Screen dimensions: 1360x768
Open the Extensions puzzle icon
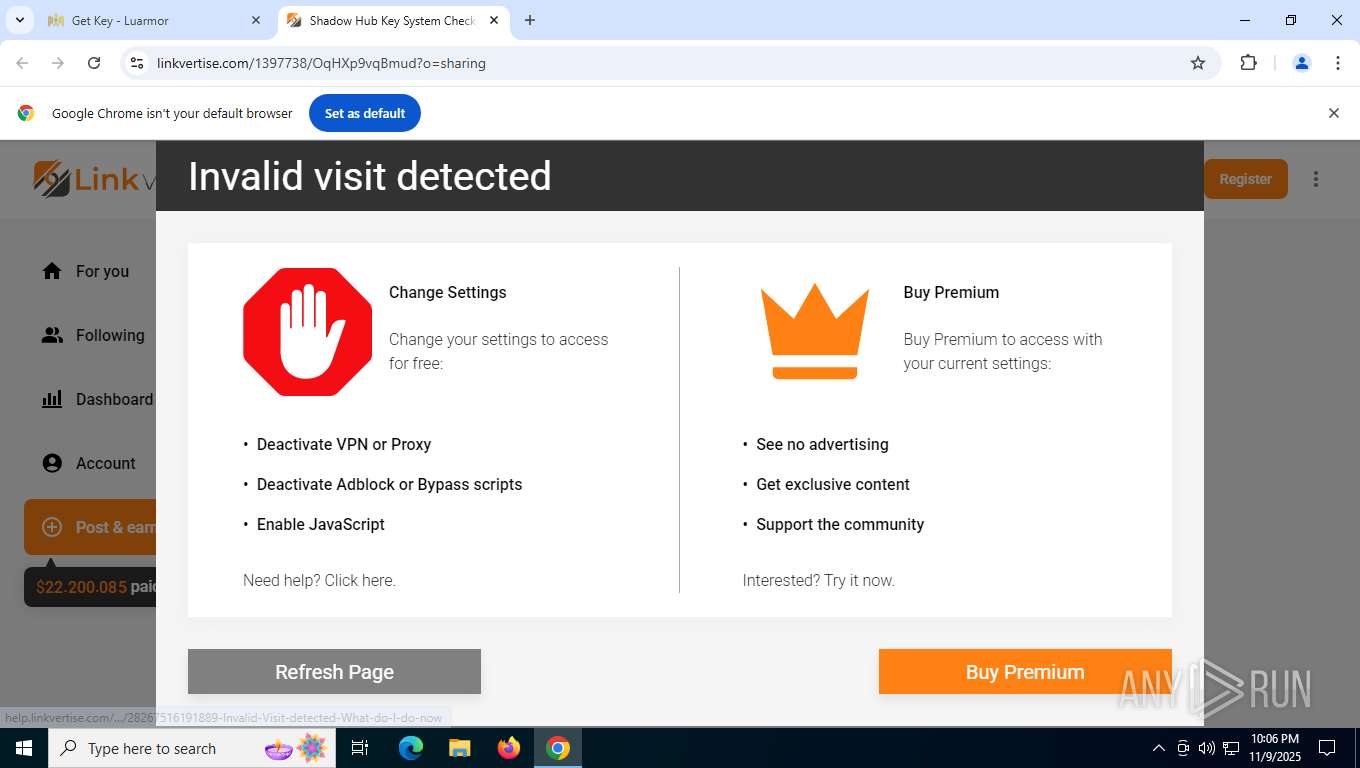1248,63
